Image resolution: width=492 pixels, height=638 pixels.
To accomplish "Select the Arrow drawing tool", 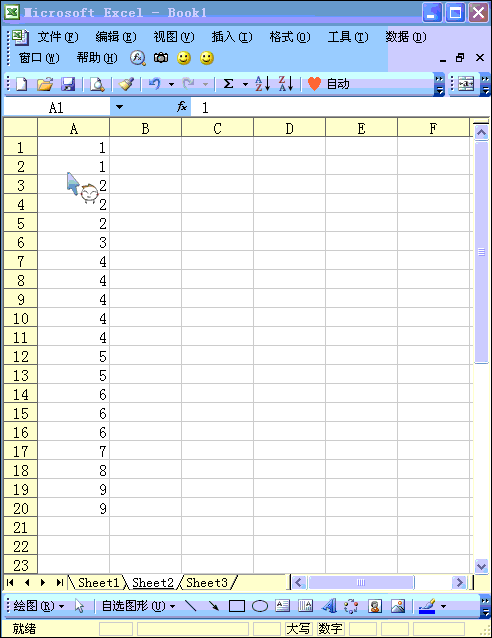I will coord(214,606).
